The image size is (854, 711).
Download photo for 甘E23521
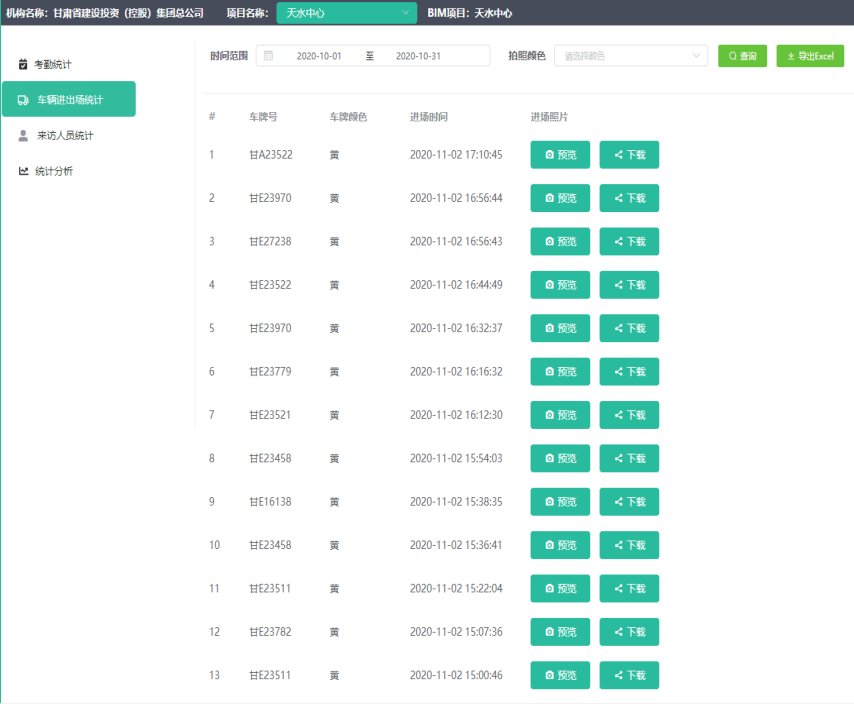coord(629,415)
